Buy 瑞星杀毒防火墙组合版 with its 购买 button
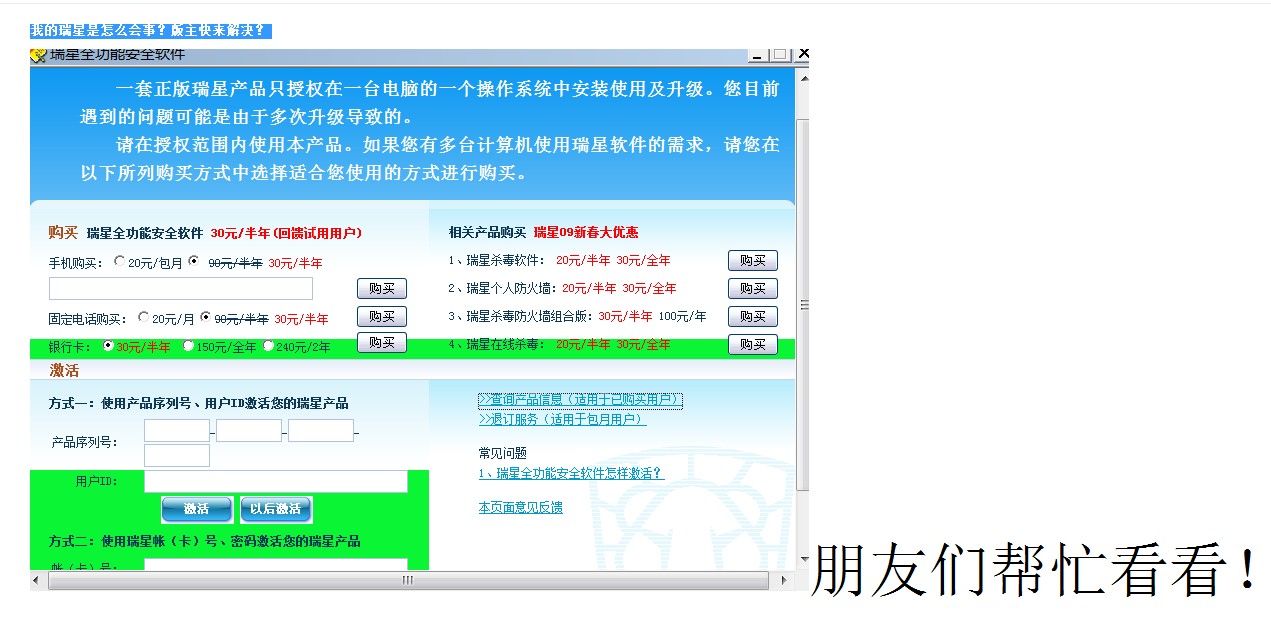The image size is (1271, 620). [753, 317]
